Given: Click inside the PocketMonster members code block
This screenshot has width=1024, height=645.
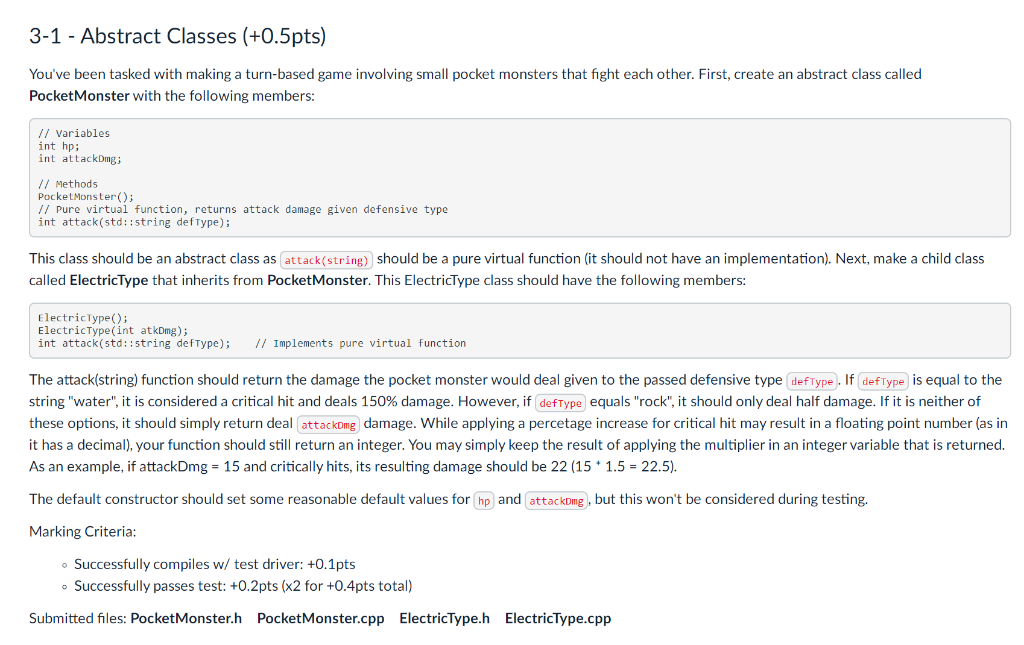Looking at the screenshot, I should click(520, 178).
